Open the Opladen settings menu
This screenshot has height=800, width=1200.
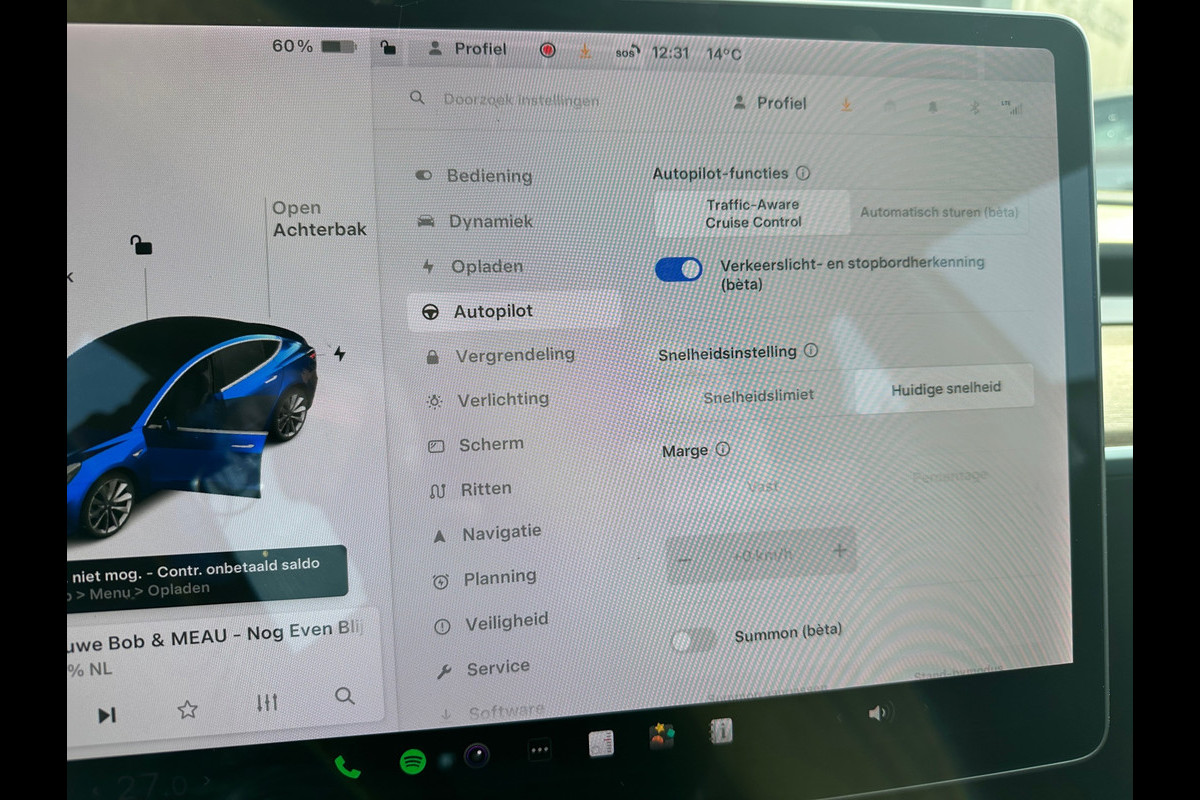pyautogui.click(x=486, y=267)
